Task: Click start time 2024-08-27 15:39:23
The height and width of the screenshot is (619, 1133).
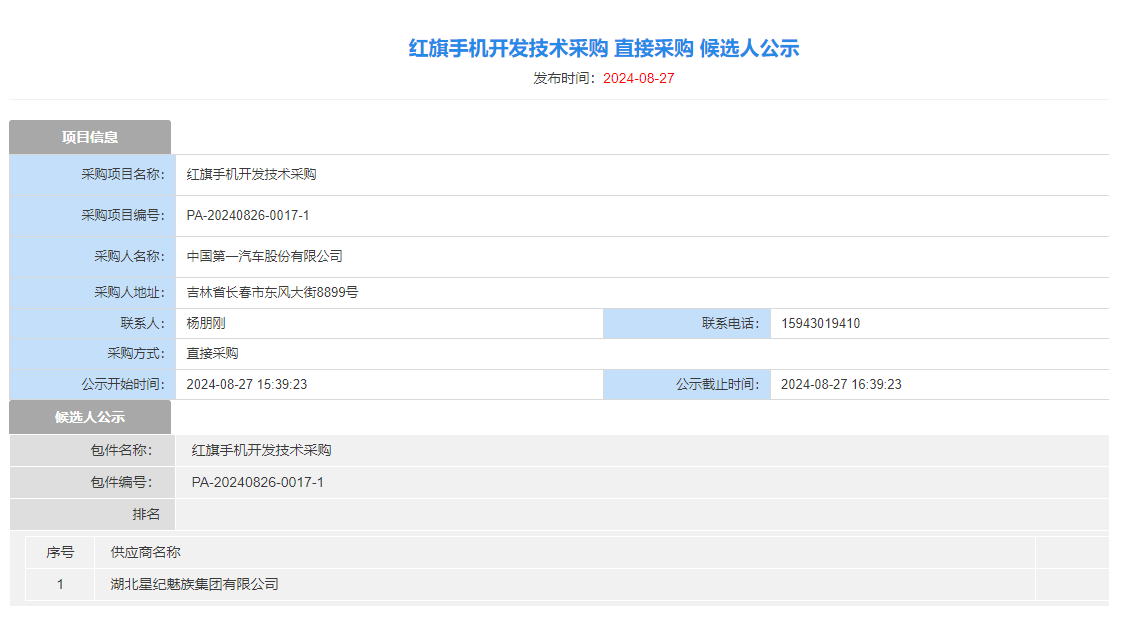Action: [x=247, y=384]
